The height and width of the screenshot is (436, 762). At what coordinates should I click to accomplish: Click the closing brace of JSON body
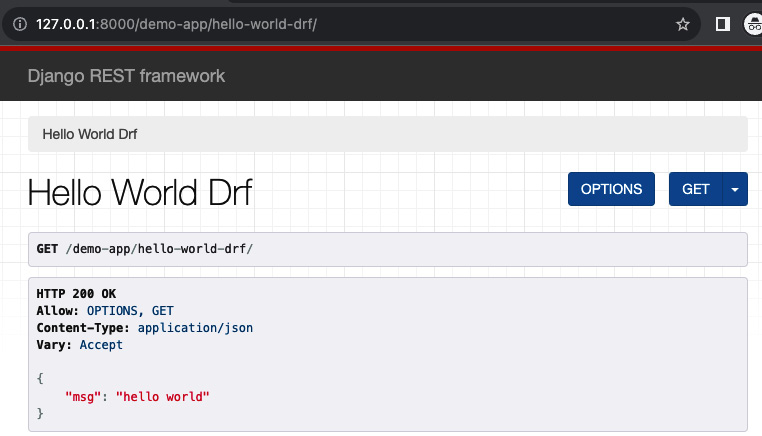(40, 413)
